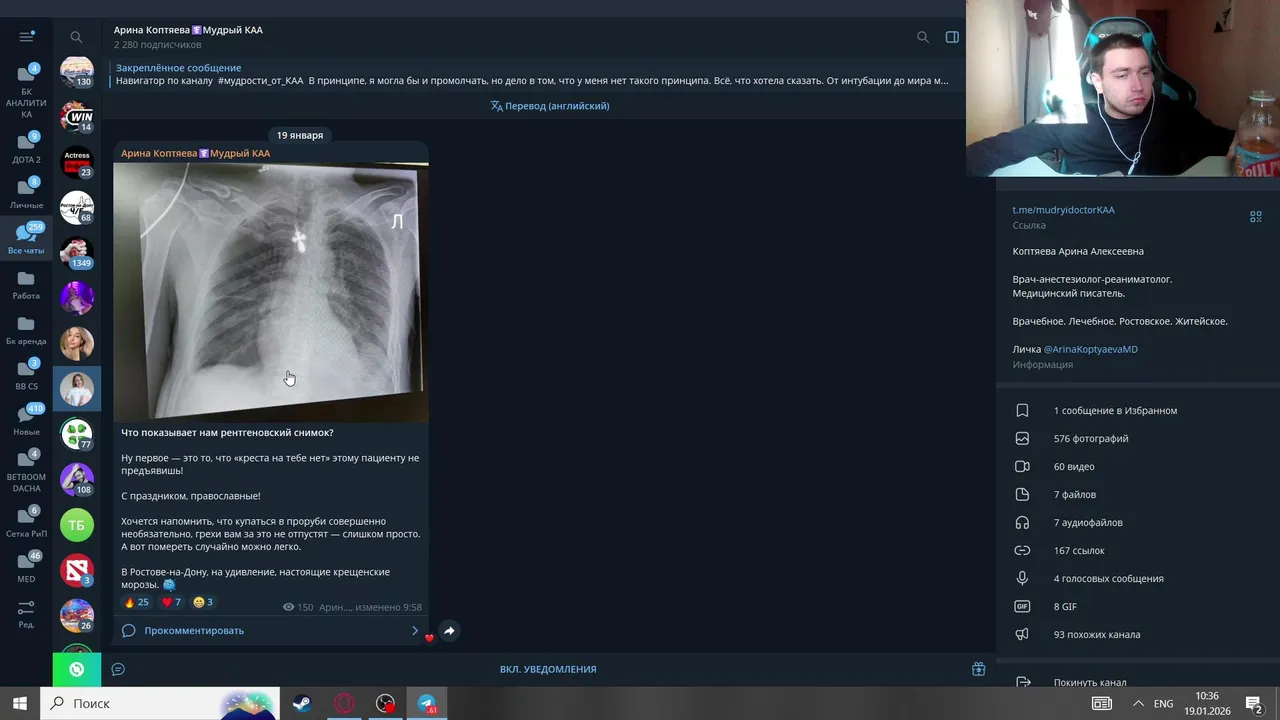
Task: Open the green ТБ avatar chat
Action: 77,525
